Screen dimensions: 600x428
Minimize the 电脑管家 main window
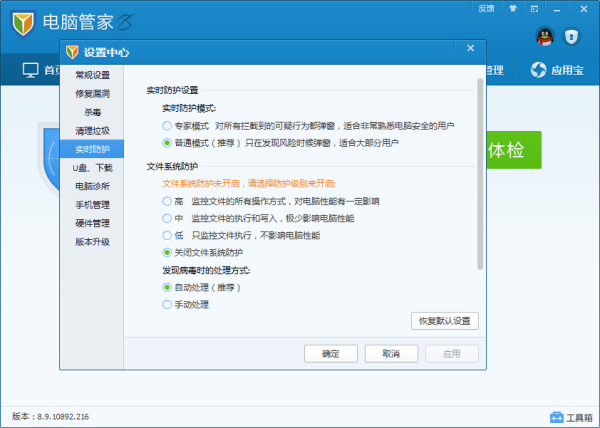coord(557,9)
